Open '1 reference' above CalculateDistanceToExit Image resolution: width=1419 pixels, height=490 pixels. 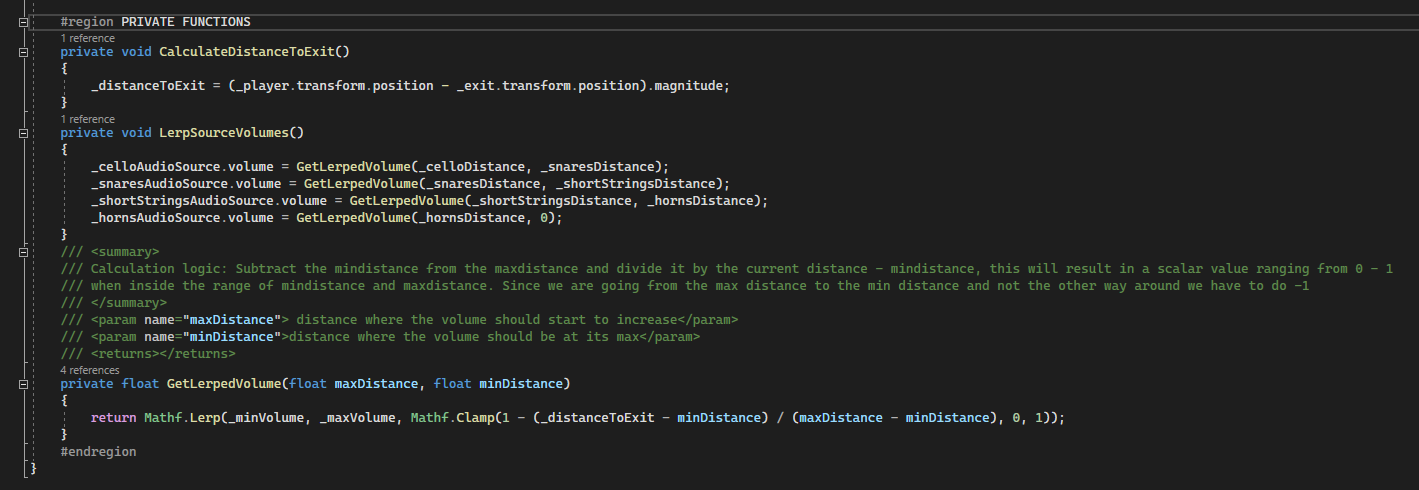pos(87,38)
